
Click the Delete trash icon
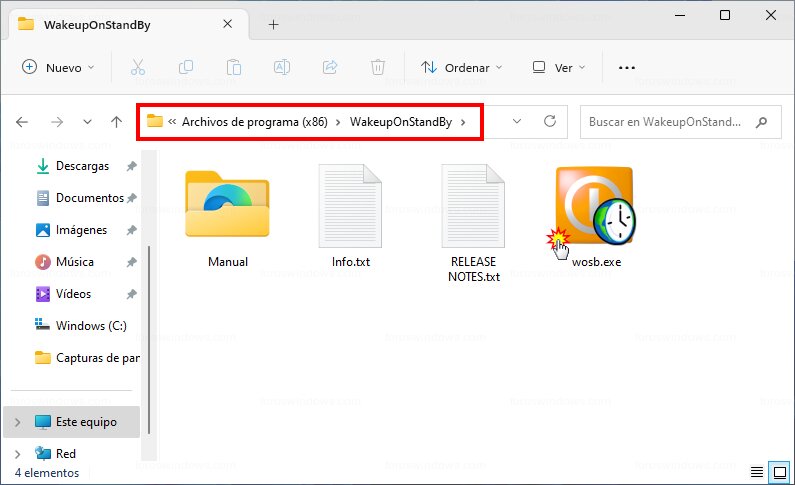tap(378, 67)
